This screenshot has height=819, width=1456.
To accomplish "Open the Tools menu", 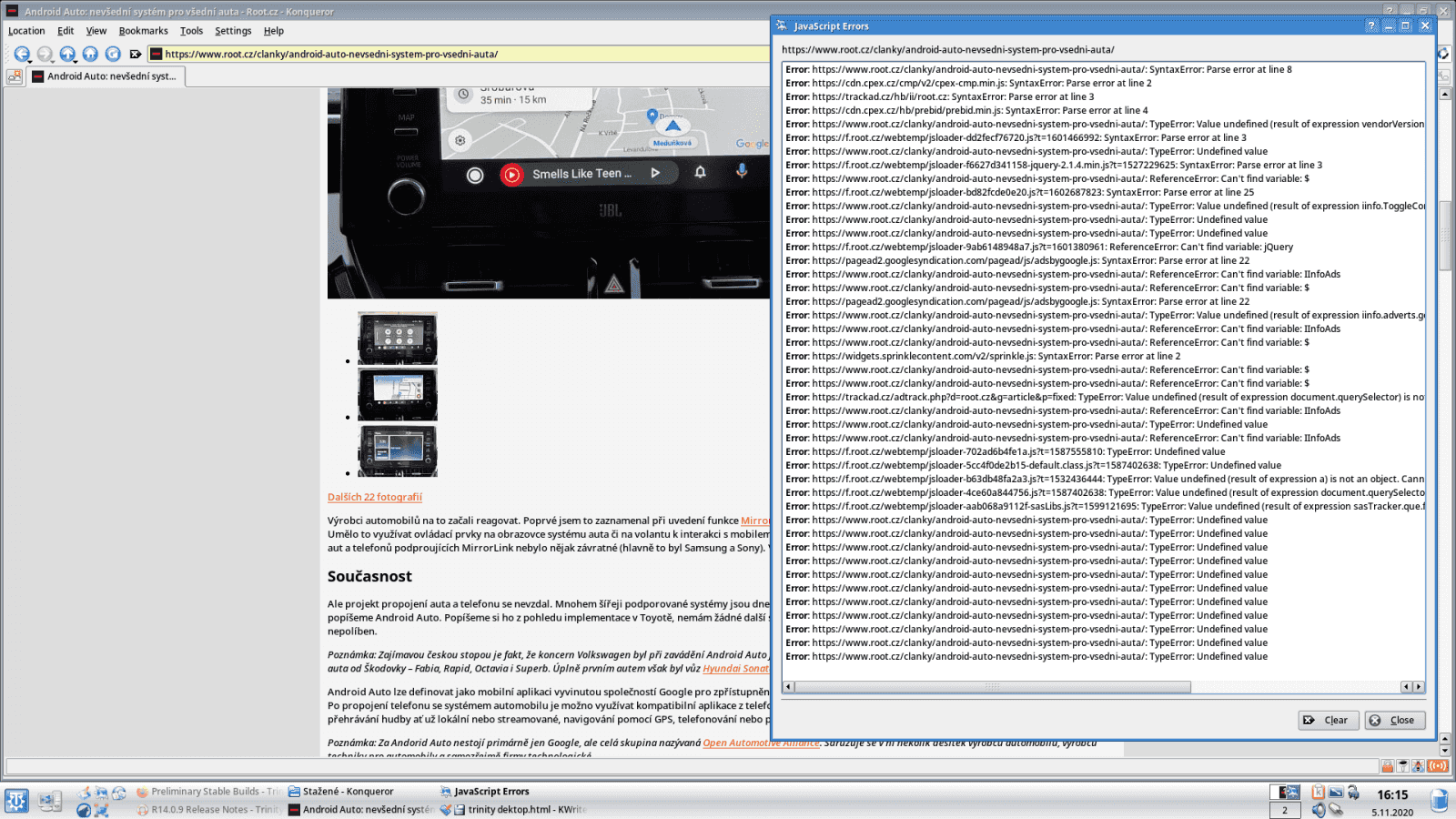I will [x=191, y=31].
